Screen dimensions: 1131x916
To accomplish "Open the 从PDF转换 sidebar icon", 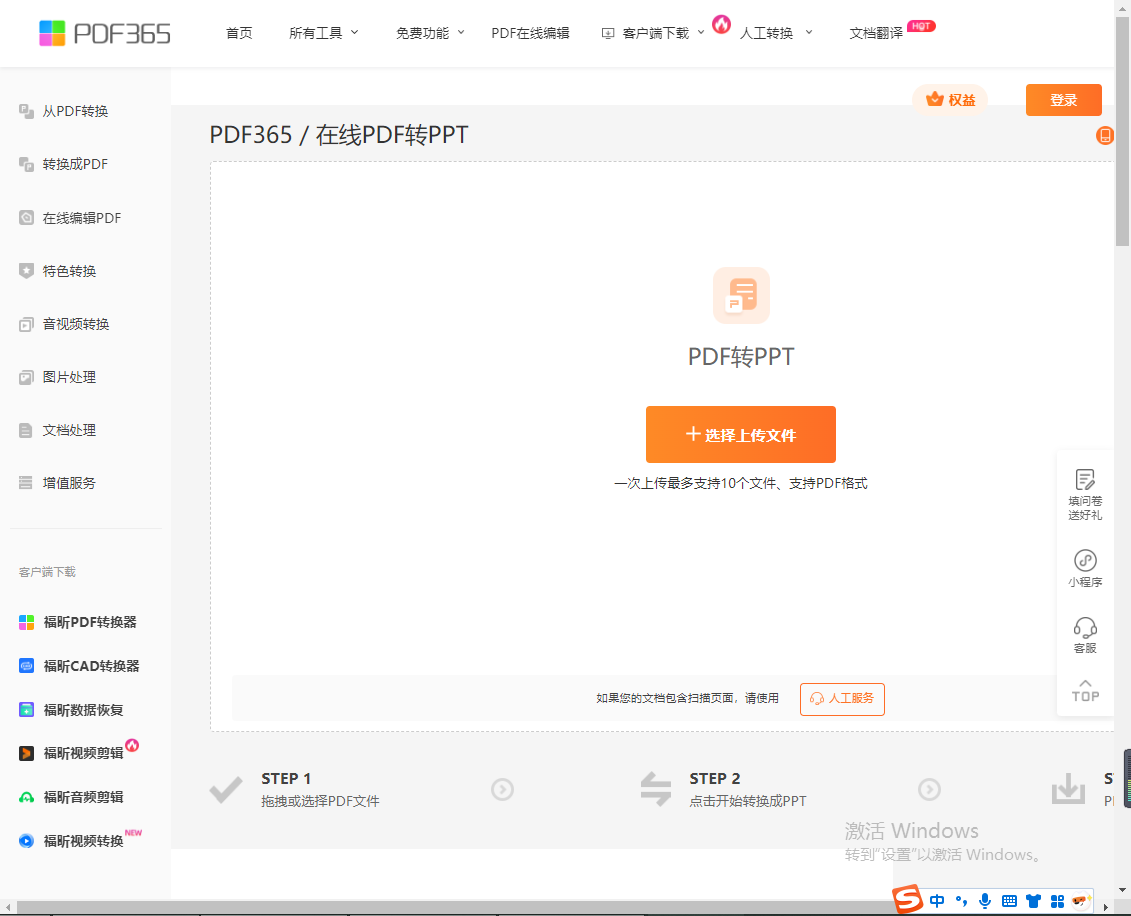I will pyautogui.click(x=27, y=111).
